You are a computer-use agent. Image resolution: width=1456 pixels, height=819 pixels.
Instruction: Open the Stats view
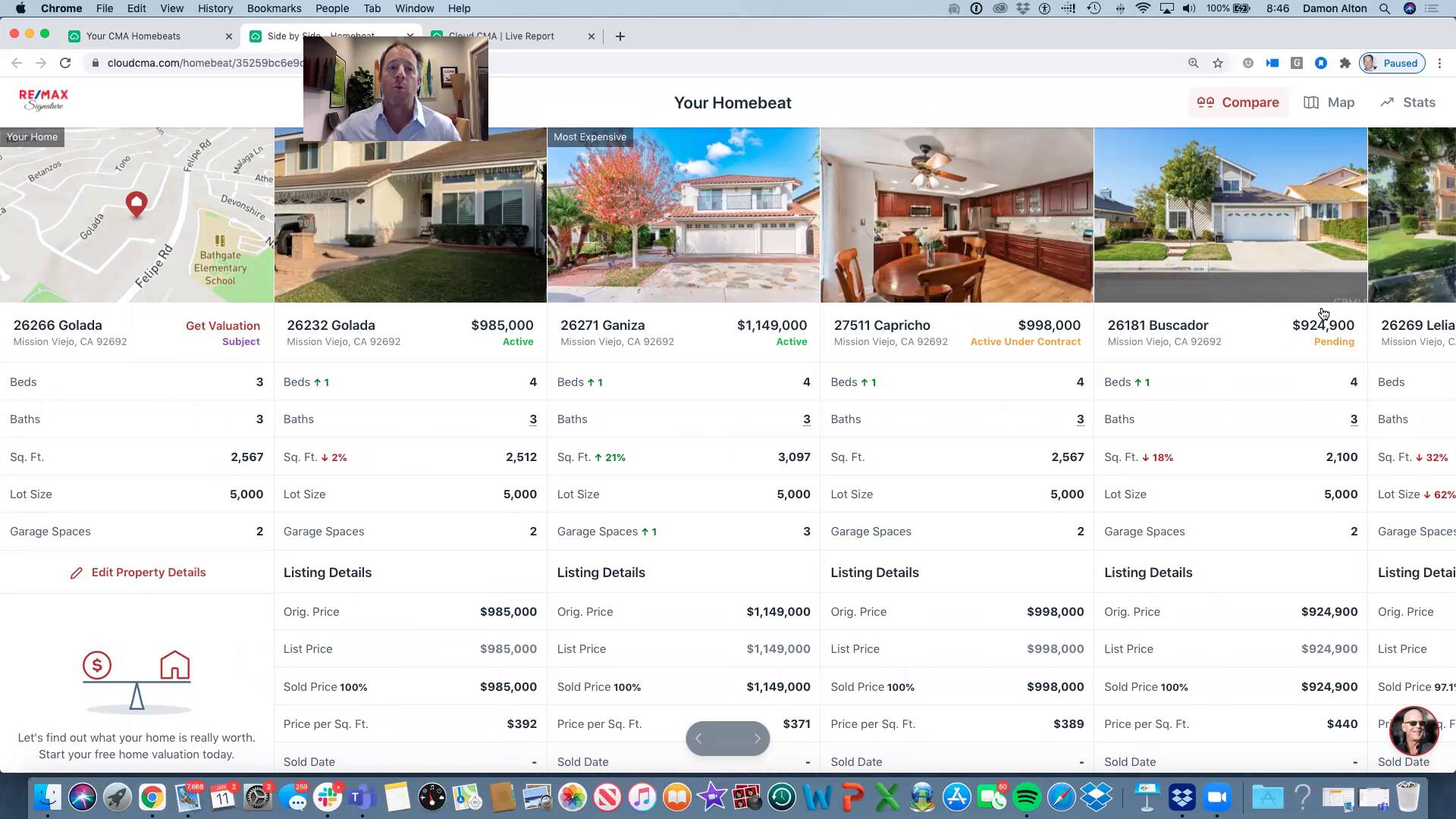[1407, 102]
